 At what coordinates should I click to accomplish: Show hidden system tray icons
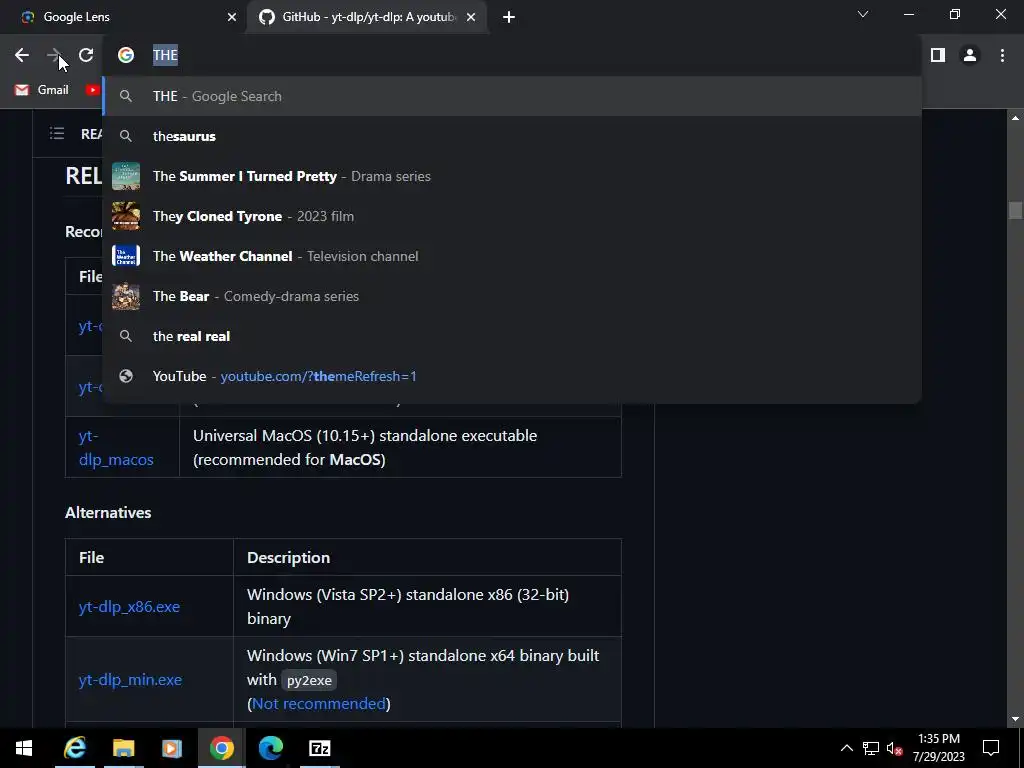point(846,748)
